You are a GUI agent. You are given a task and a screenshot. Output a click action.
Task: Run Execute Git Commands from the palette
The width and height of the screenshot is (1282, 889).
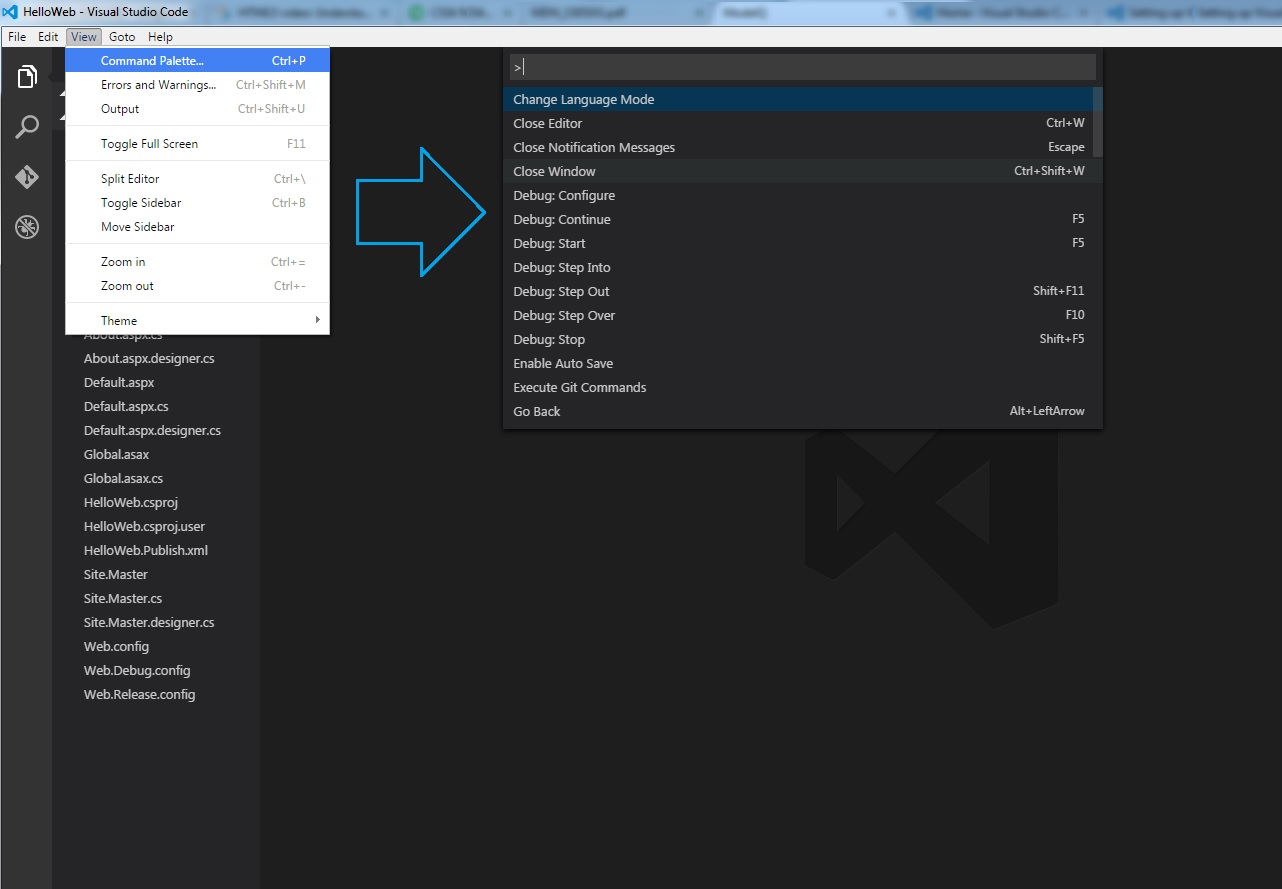(579, 387)
